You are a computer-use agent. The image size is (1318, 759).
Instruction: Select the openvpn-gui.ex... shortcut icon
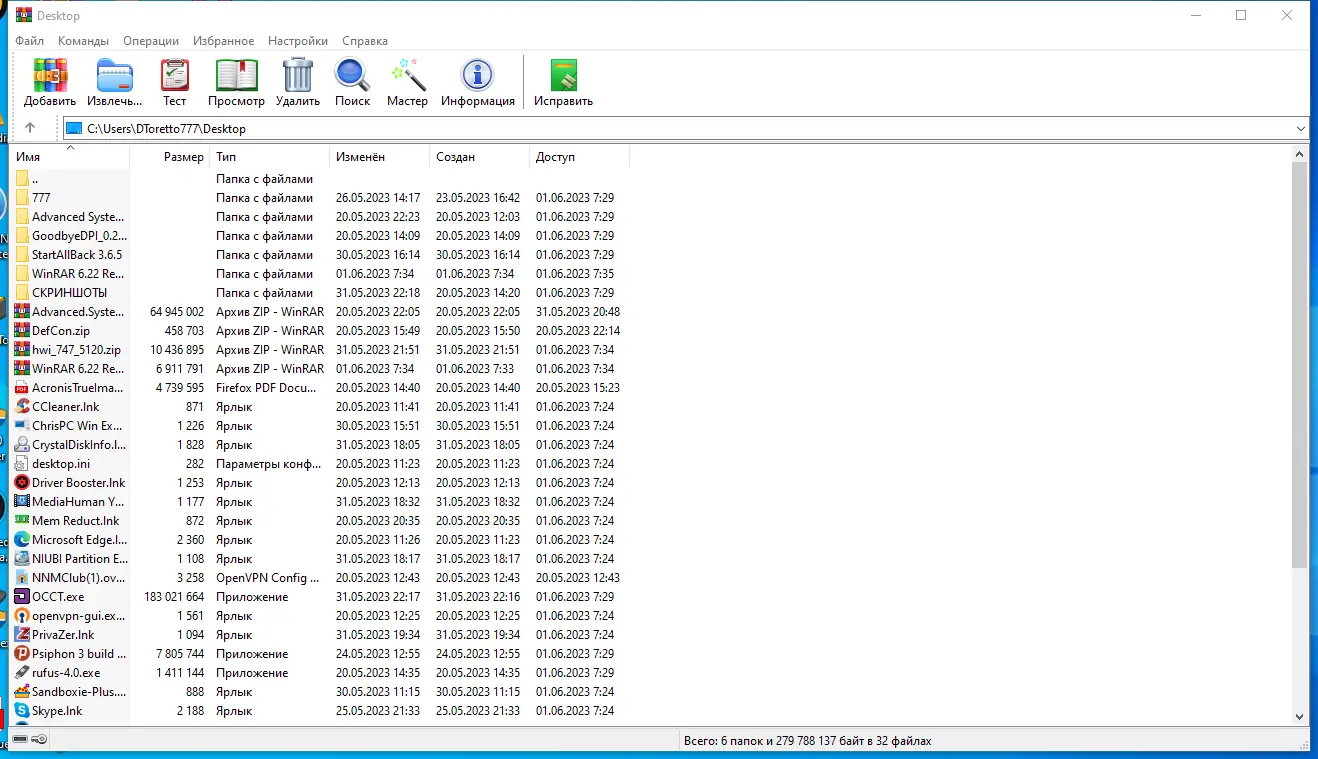22,616
